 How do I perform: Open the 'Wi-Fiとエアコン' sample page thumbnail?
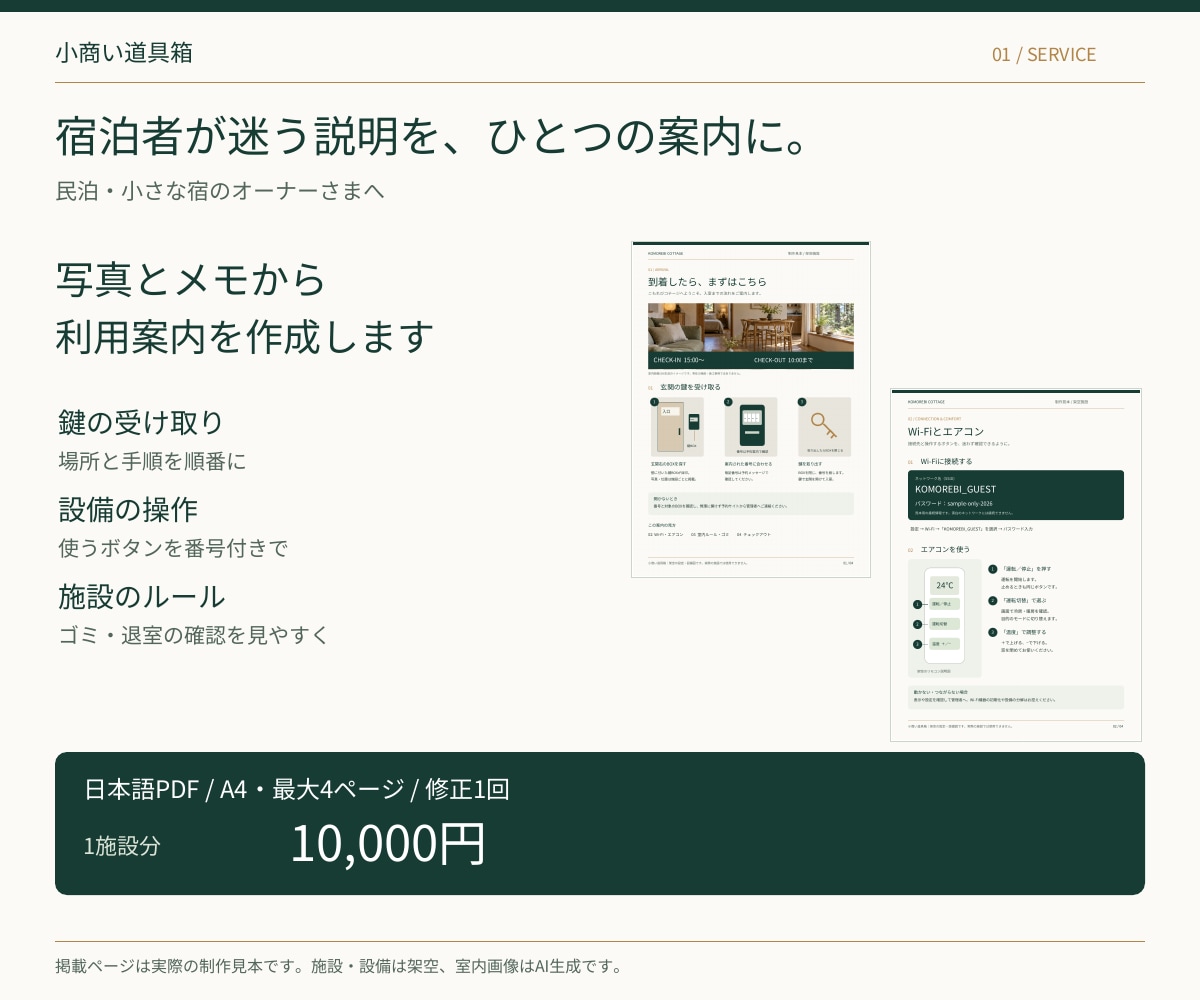point(1016,565)
